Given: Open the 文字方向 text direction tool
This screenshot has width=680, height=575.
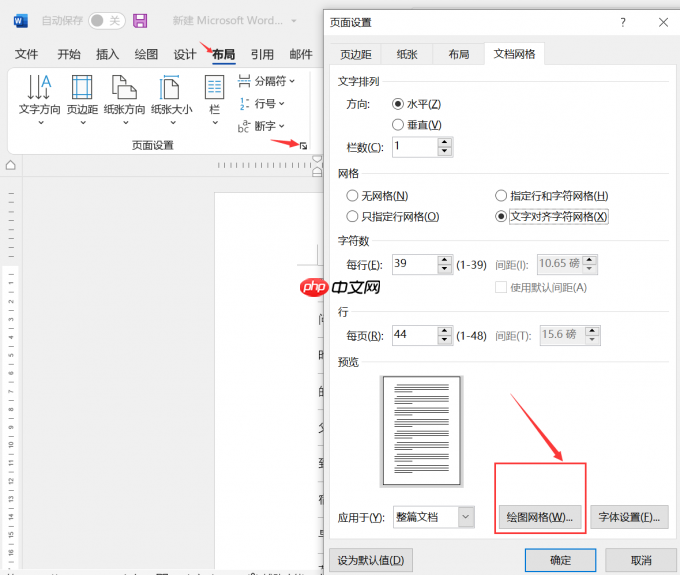Looking at the screenshot, I should tap(39, 95).
